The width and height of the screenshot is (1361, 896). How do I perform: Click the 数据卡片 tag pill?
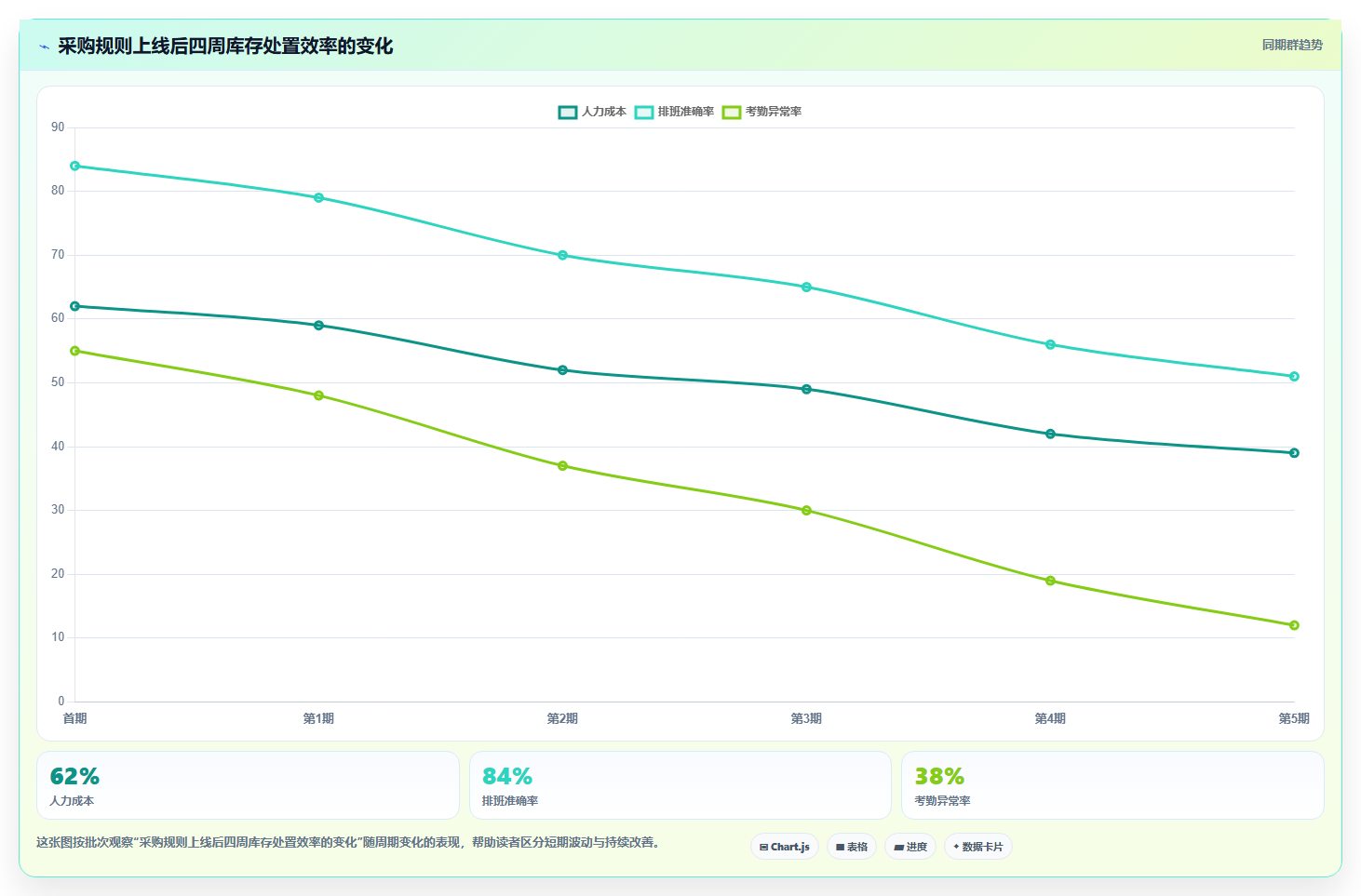pos(978,847)
